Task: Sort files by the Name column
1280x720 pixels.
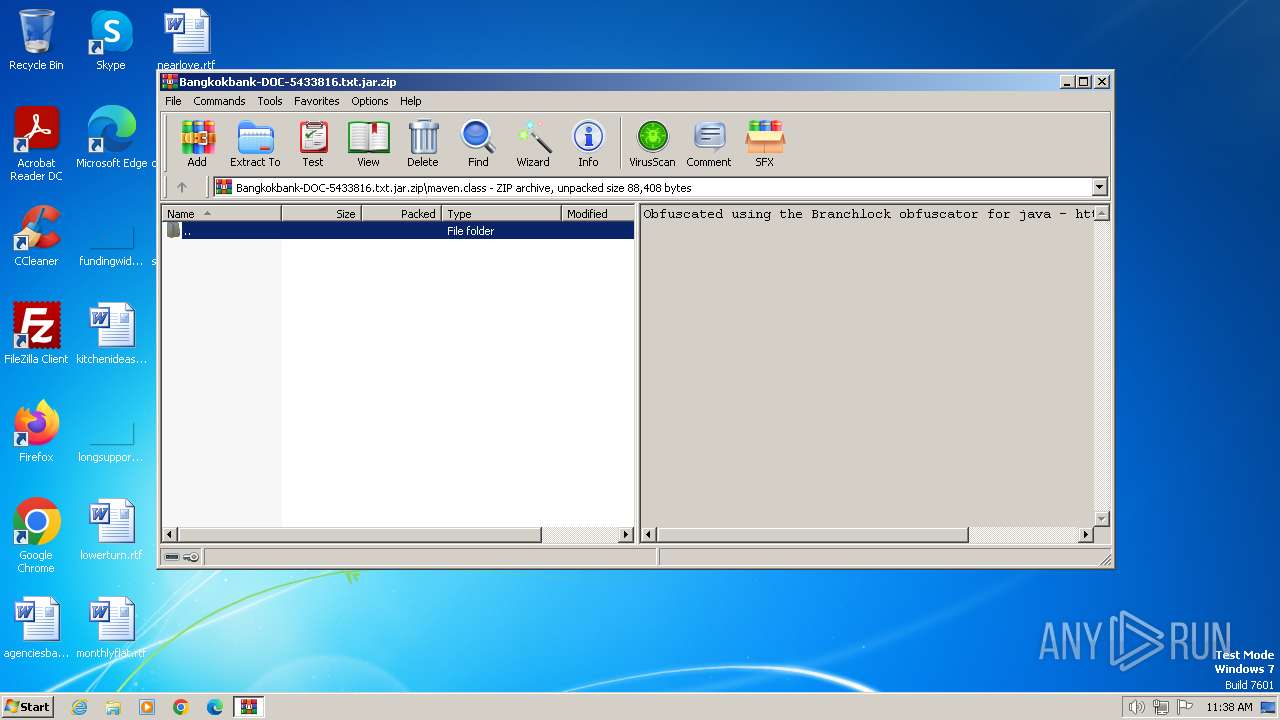Action: [x=222, y=214]
